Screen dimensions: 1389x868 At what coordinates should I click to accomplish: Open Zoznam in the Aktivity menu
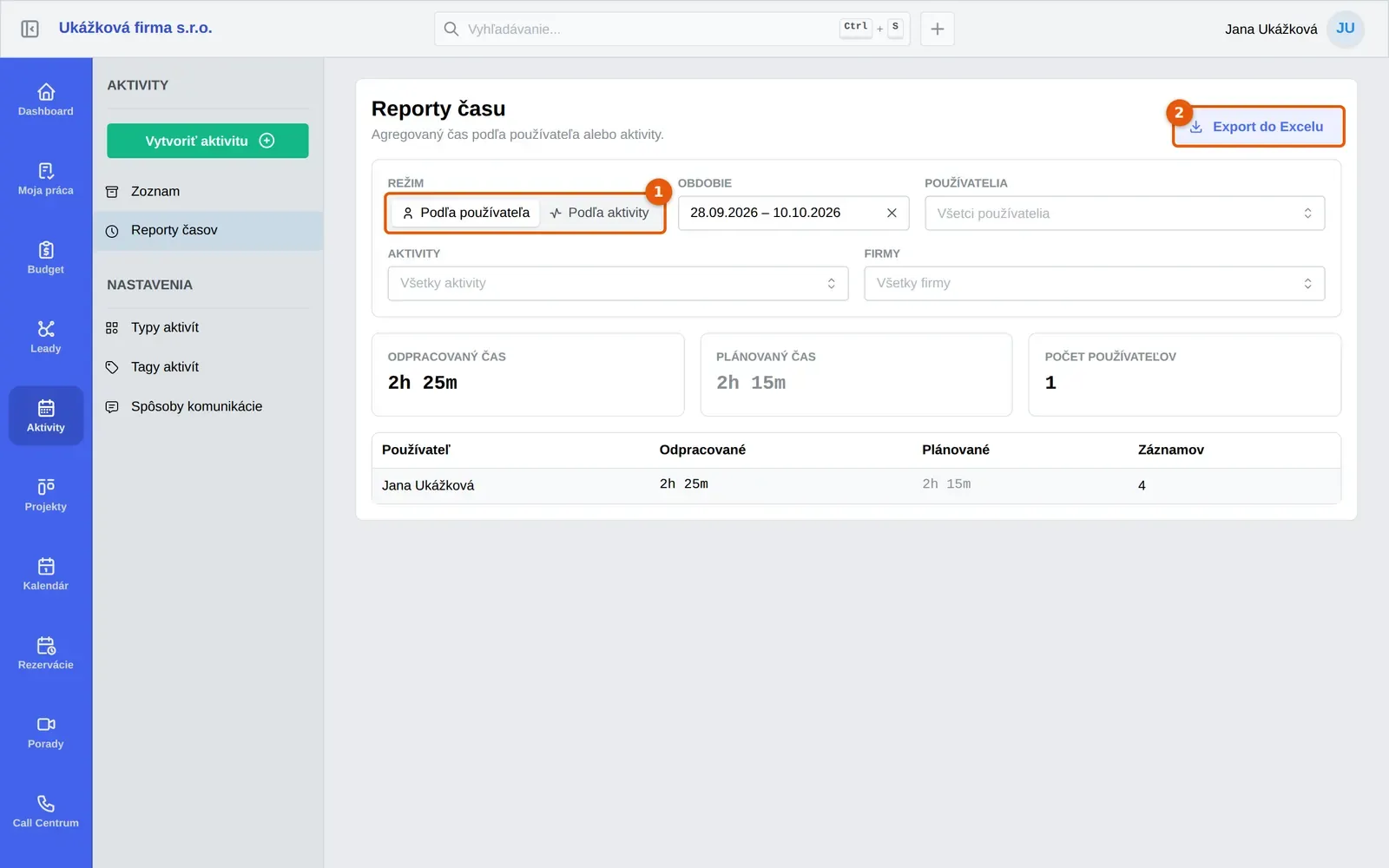click(208, 192)
